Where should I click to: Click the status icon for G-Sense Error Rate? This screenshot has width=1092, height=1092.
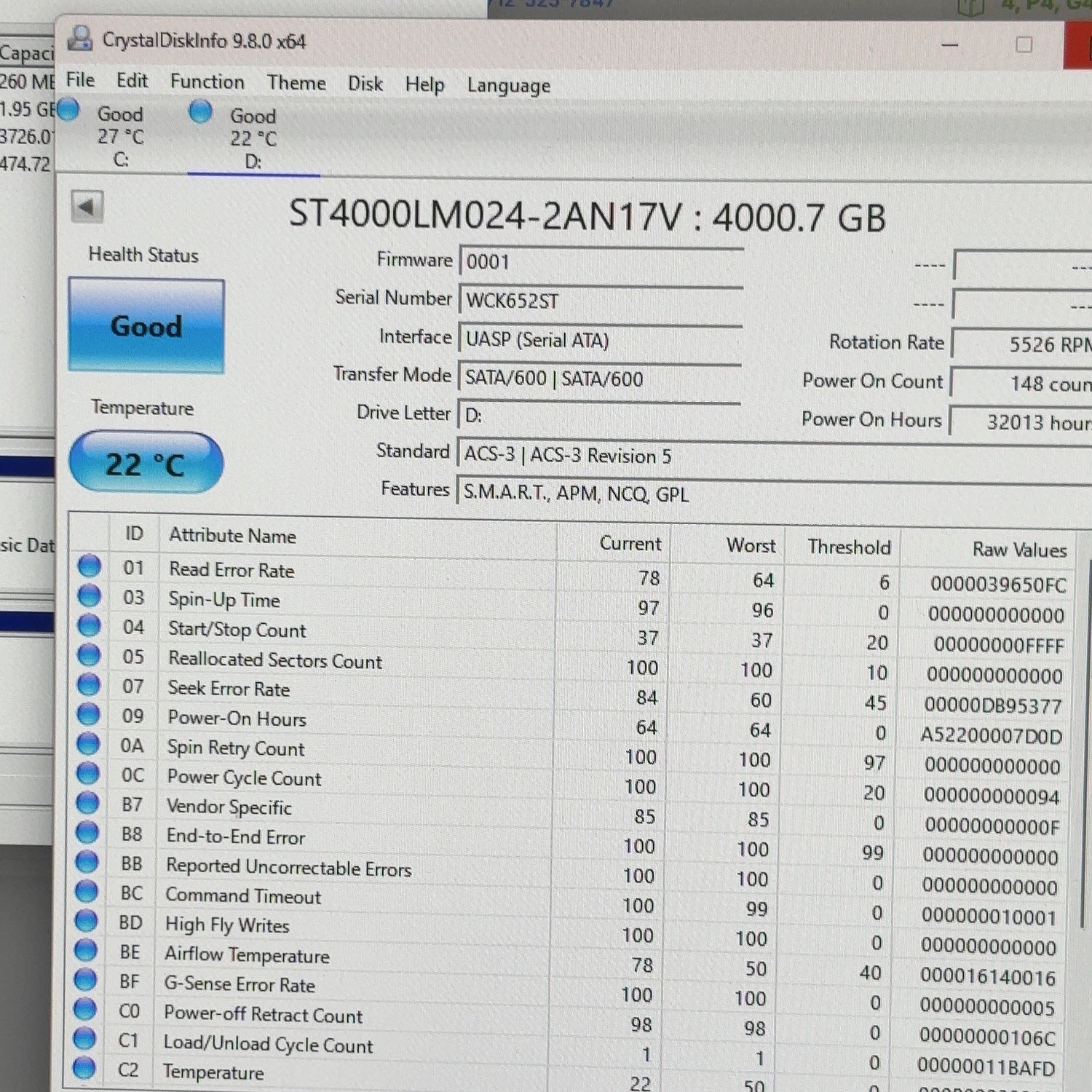85,980
